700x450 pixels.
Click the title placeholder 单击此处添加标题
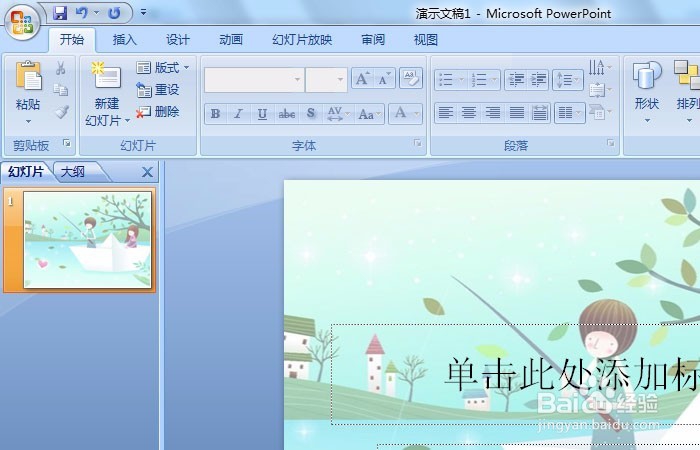pyautogui.click(x=571, y=374)
